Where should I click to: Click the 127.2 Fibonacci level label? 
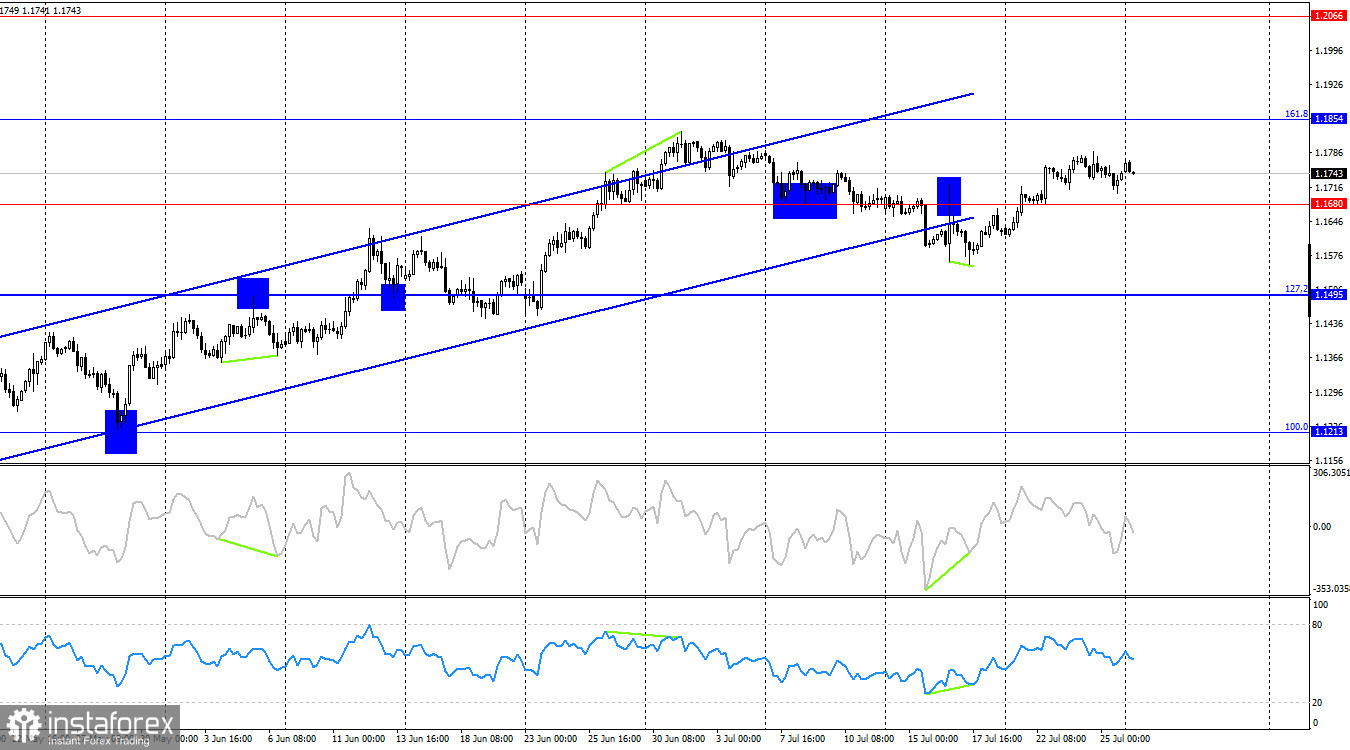pyautogui.click(x=1296, y=289)
